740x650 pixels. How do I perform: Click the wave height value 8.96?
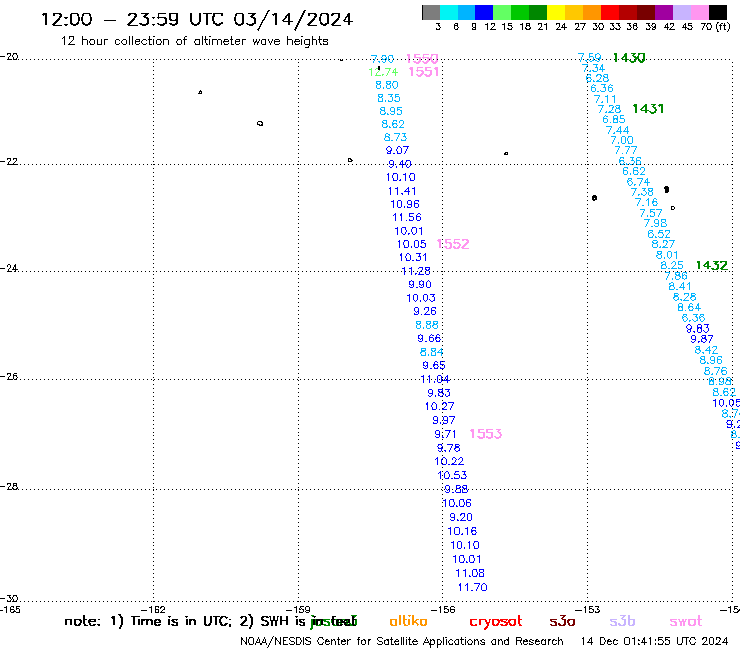(711, 360)
